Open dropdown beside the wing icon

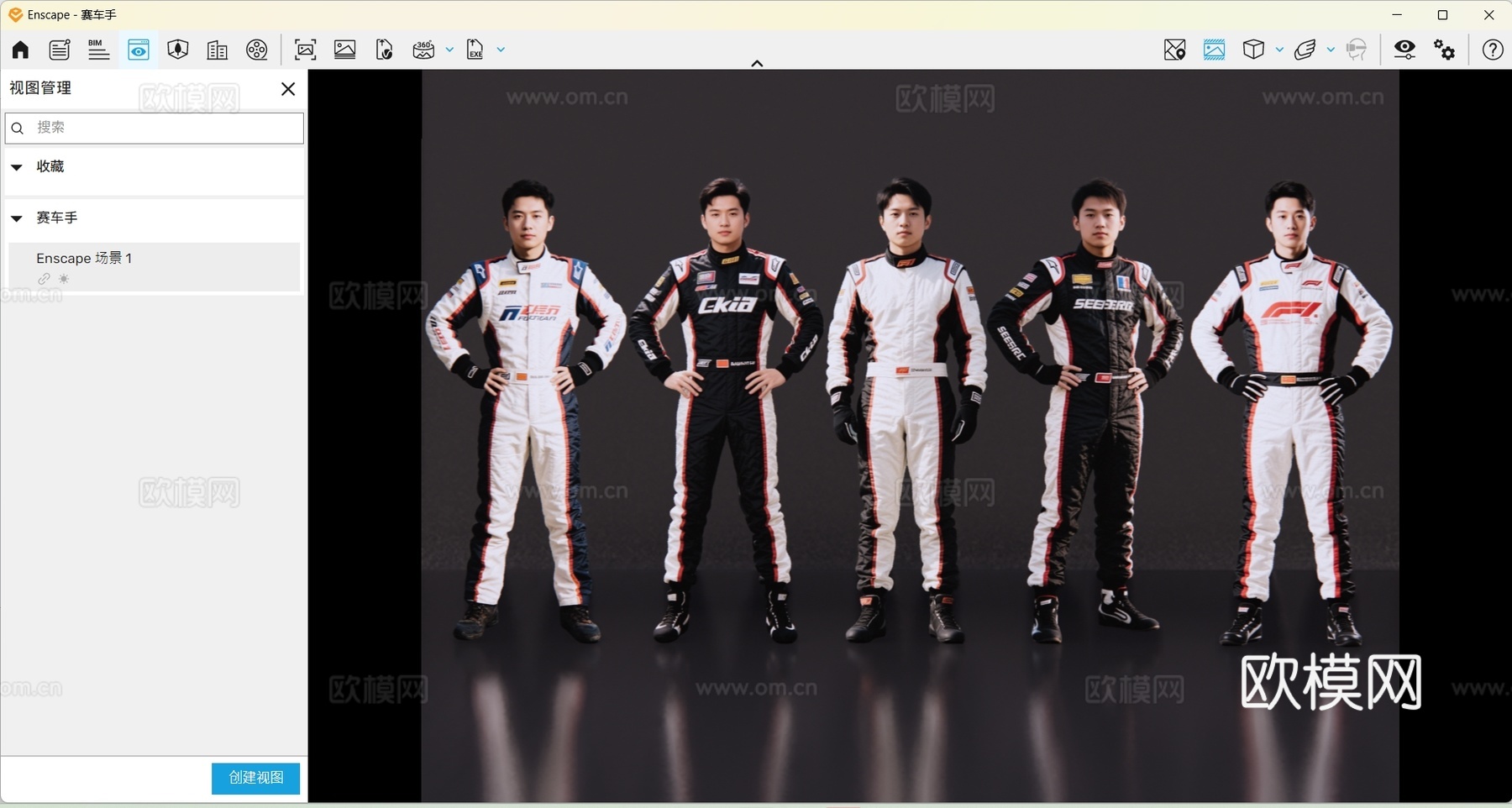[x=1331, y=50]
